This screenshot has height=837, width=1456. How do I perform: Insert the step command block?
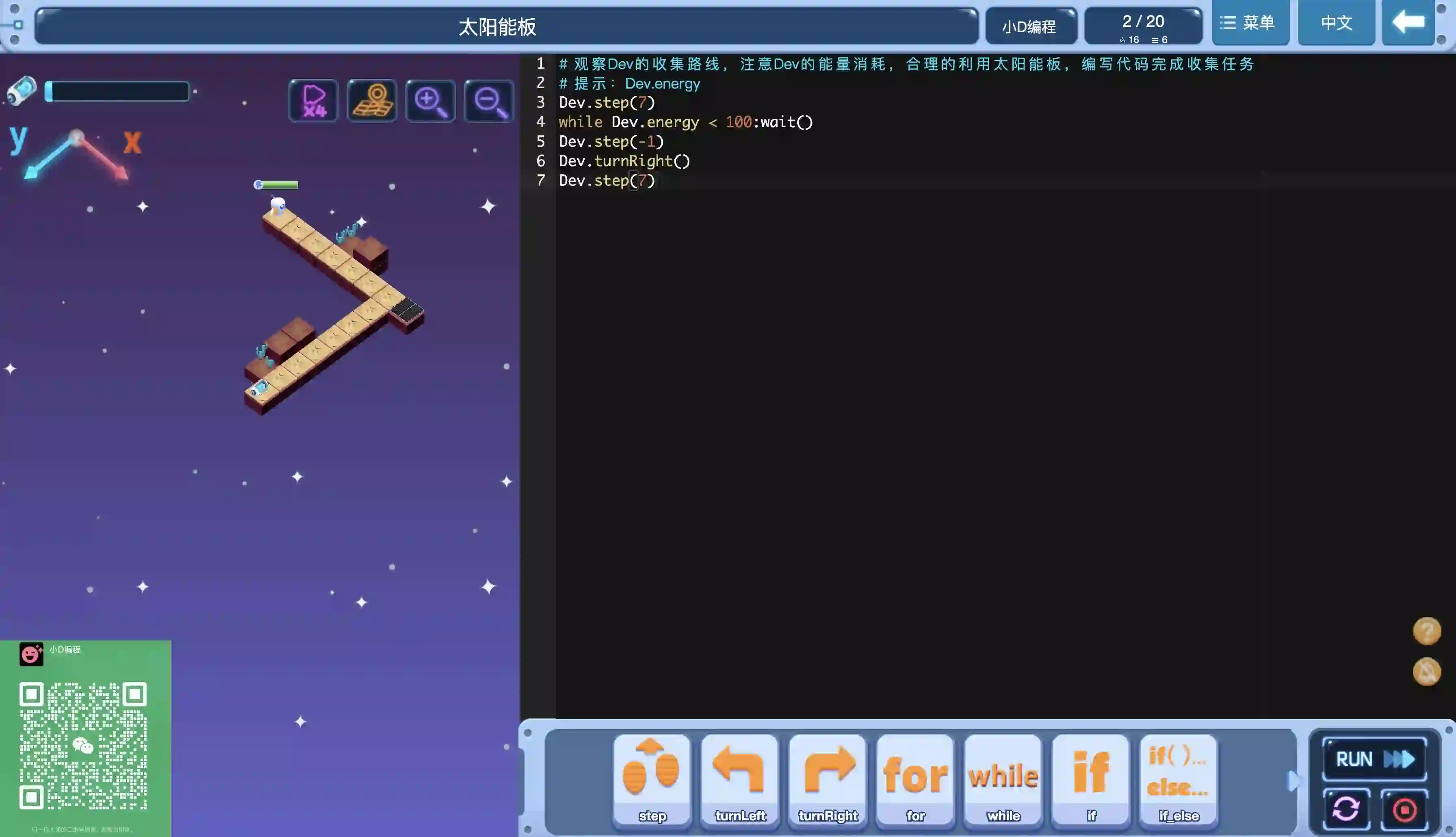[x=652, y=780]
